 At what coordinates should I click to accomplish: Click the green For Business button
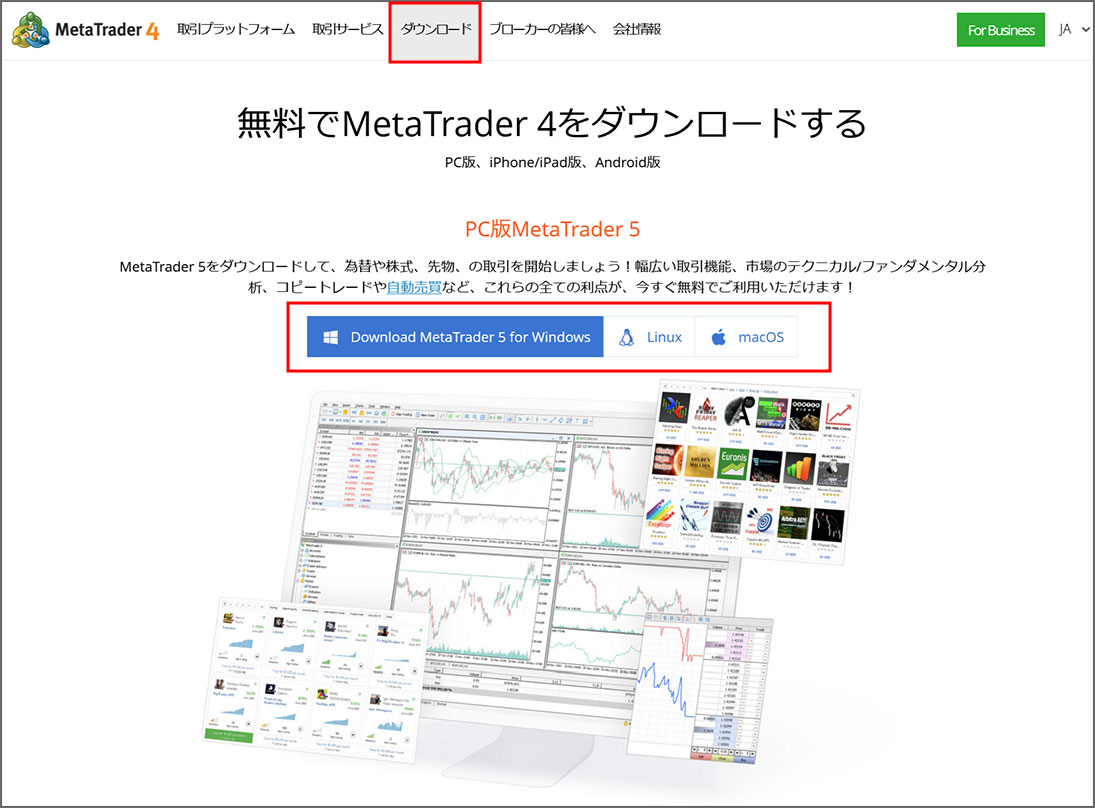tap(1000, 30)
